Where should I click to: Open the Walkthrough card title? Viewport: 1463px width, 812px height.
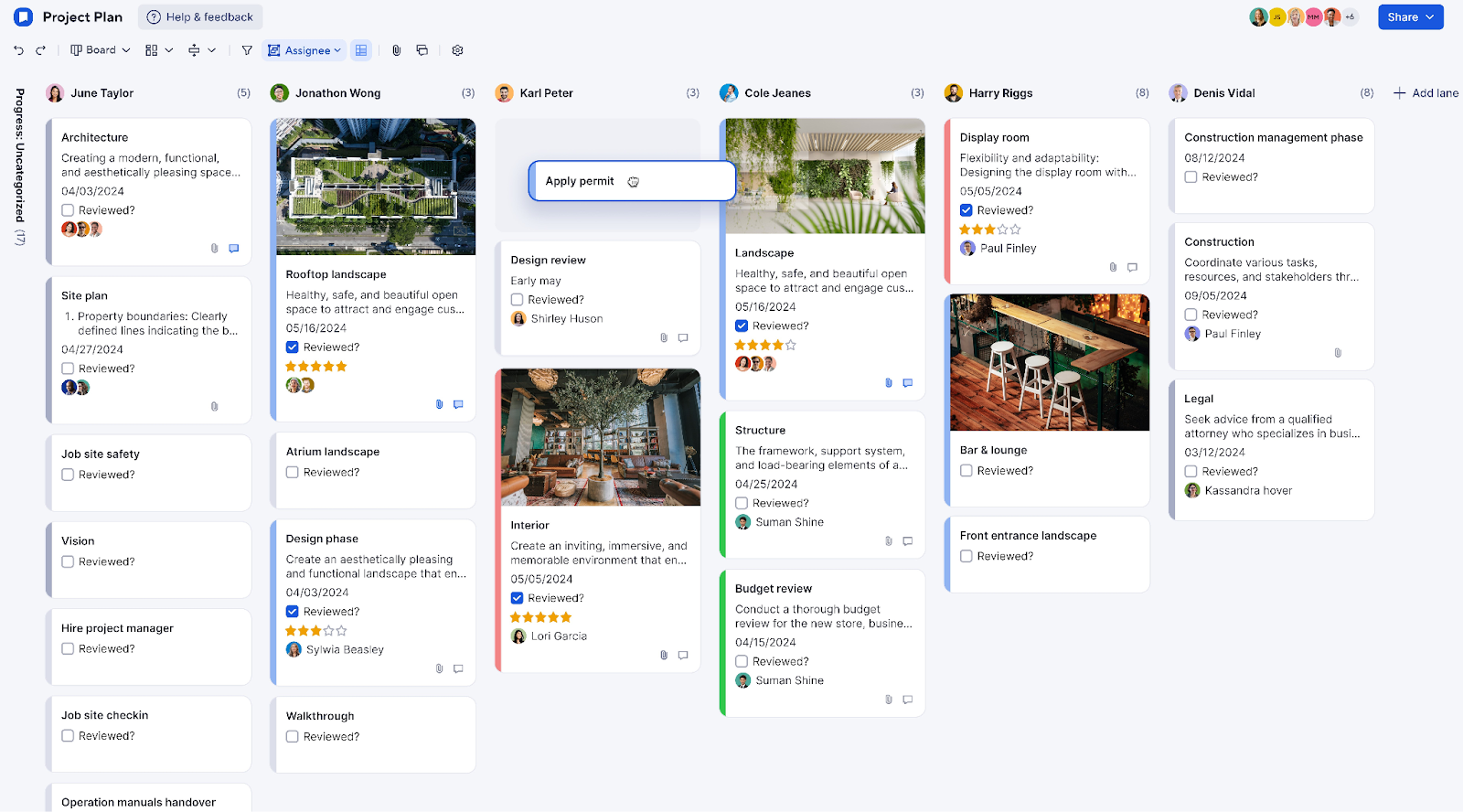320,716
